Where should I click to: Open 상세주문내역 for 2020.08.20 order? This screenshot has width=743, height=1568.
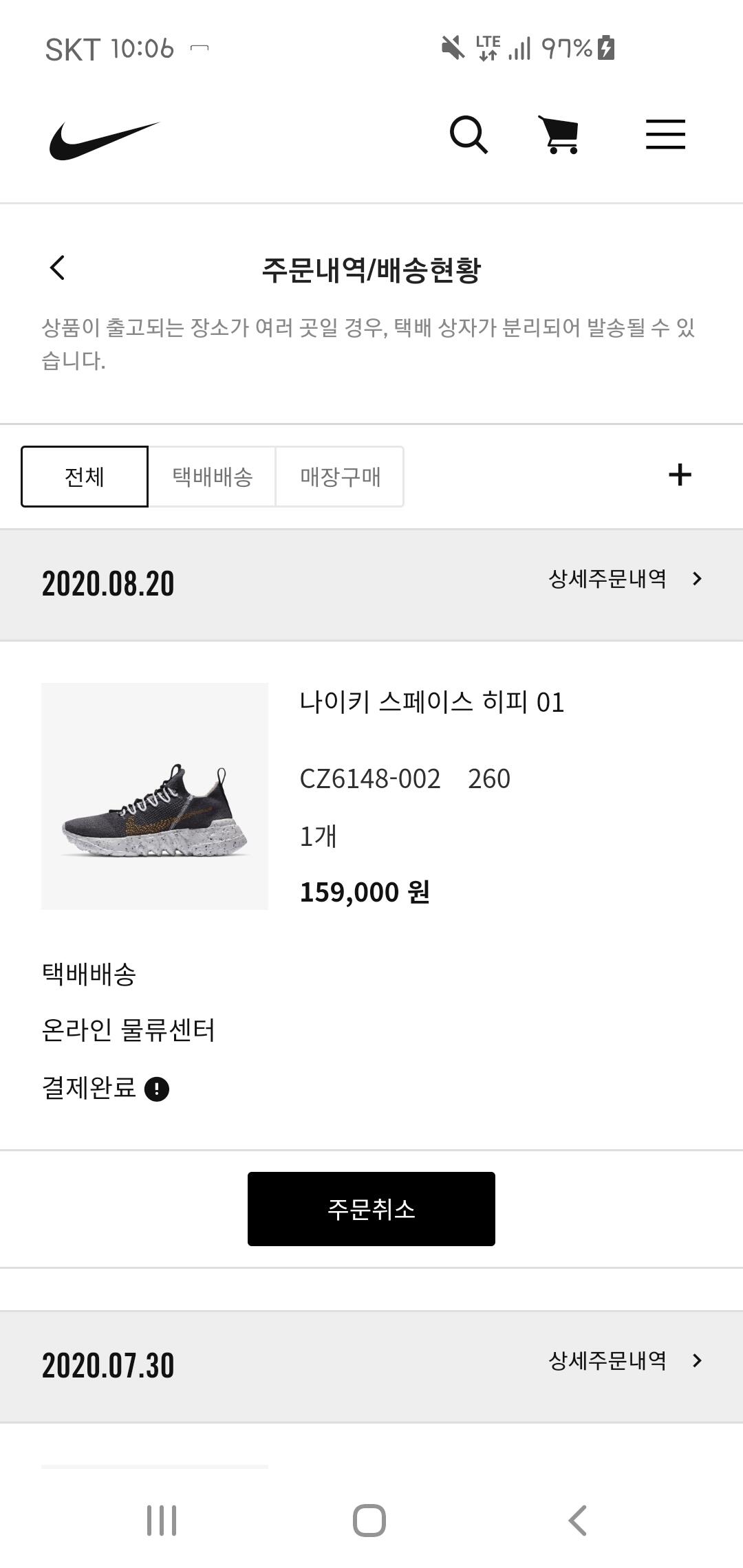(x=625, y=579)
